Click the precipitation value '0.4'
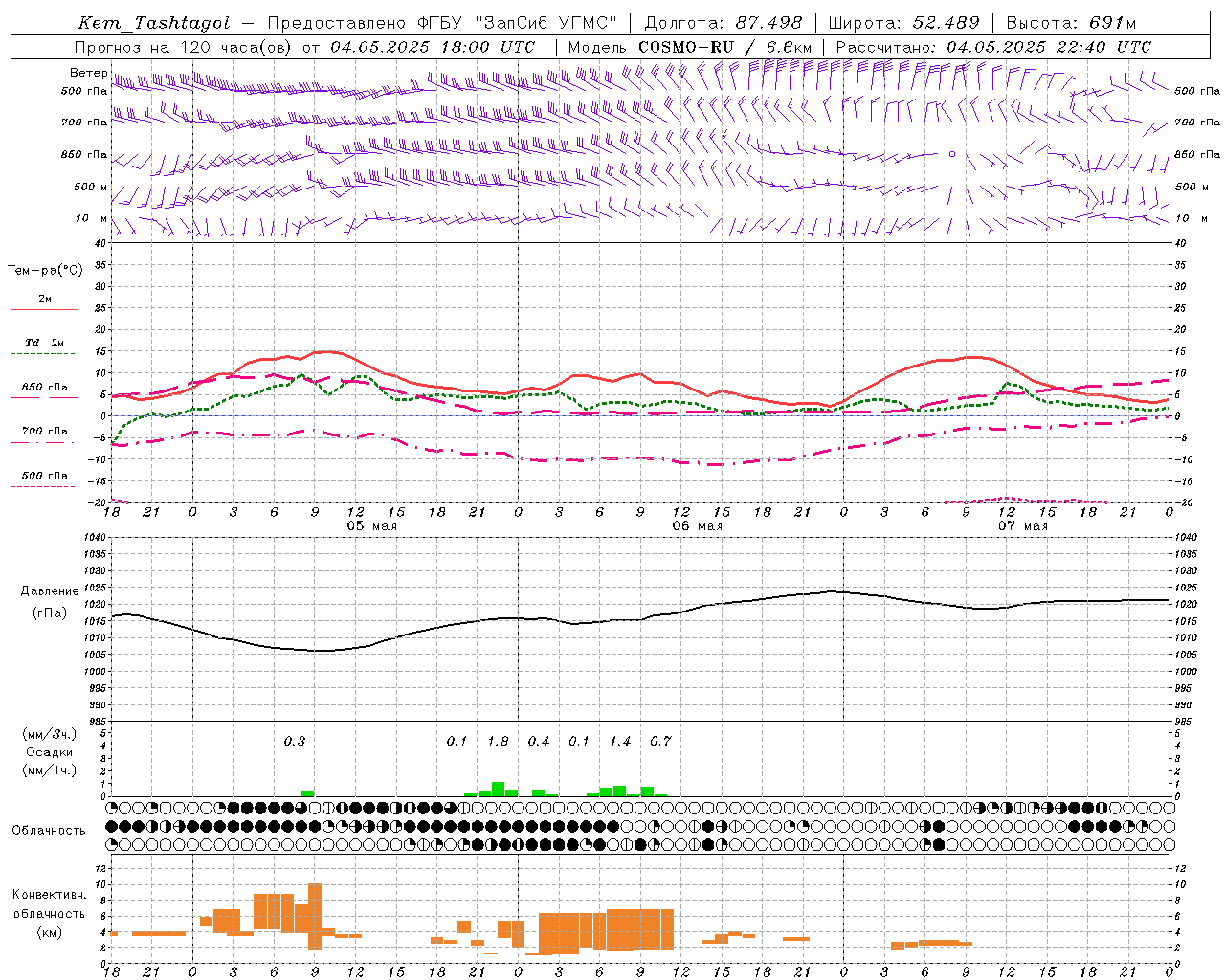This screenshot has height=980, width=1225. [x=539, y=741]
